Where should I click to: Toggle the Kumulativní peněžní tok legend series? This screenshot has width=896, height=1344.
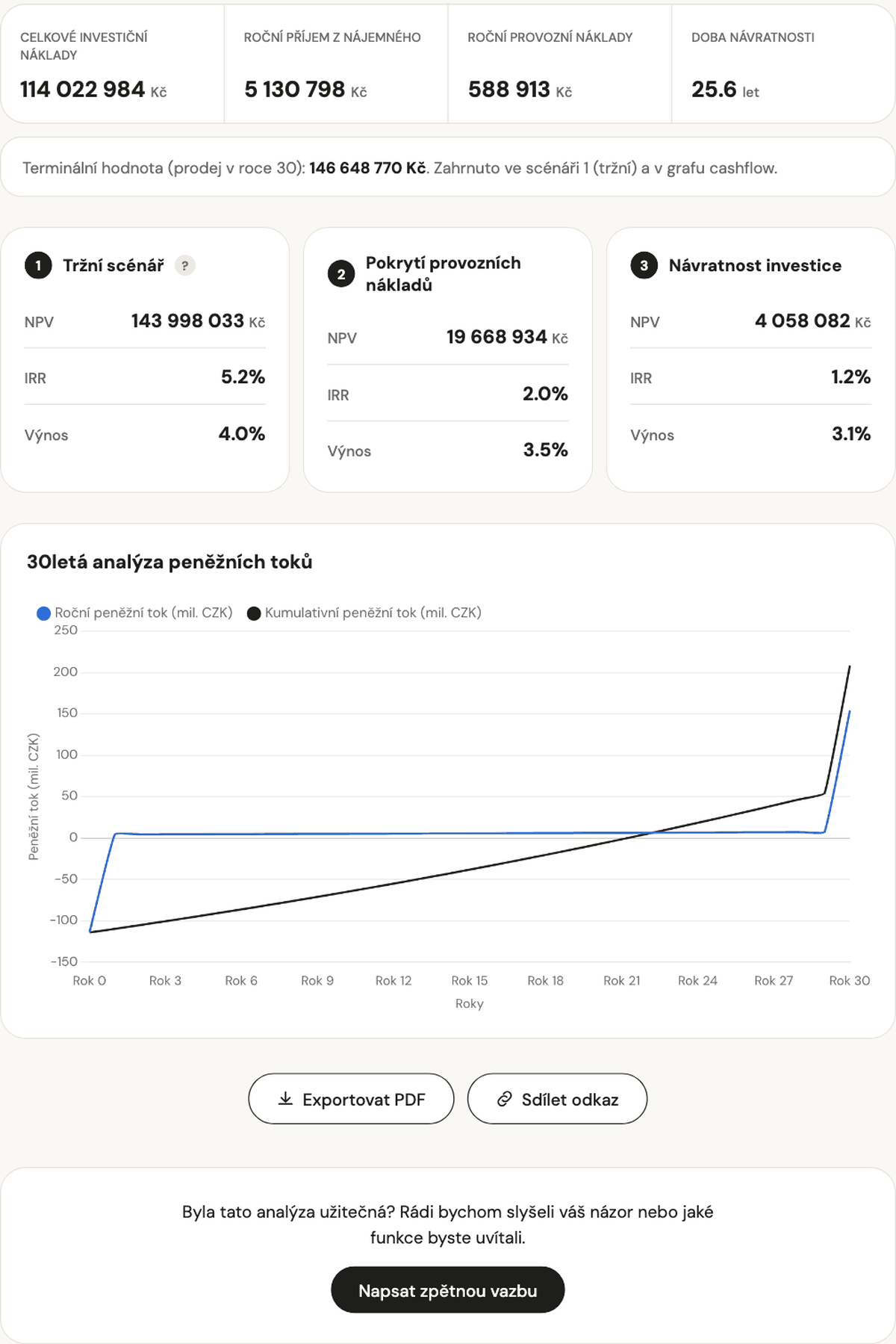click(364, 613)
